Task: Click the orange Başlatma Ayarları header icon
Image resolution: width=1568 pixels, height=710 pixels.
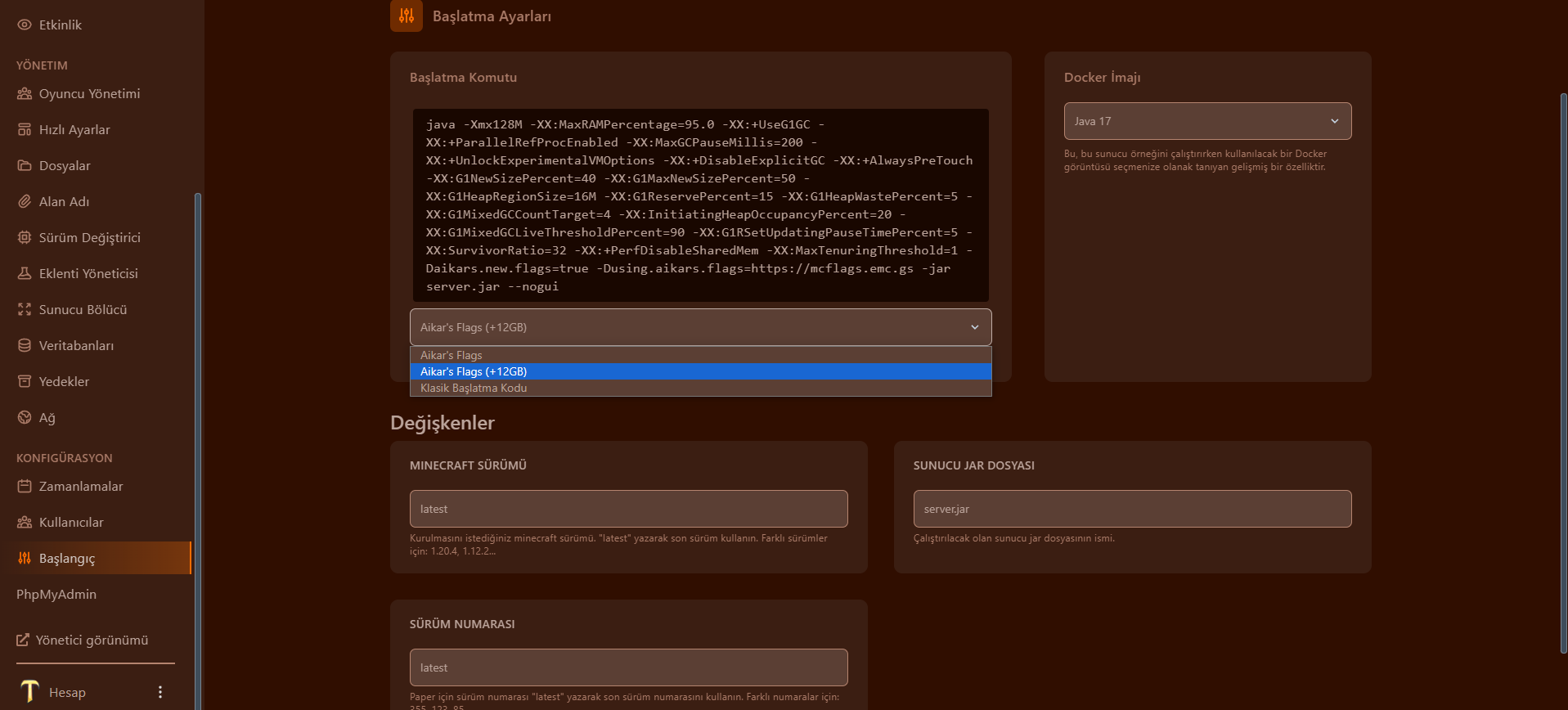Action: click(x=407, y=16)
